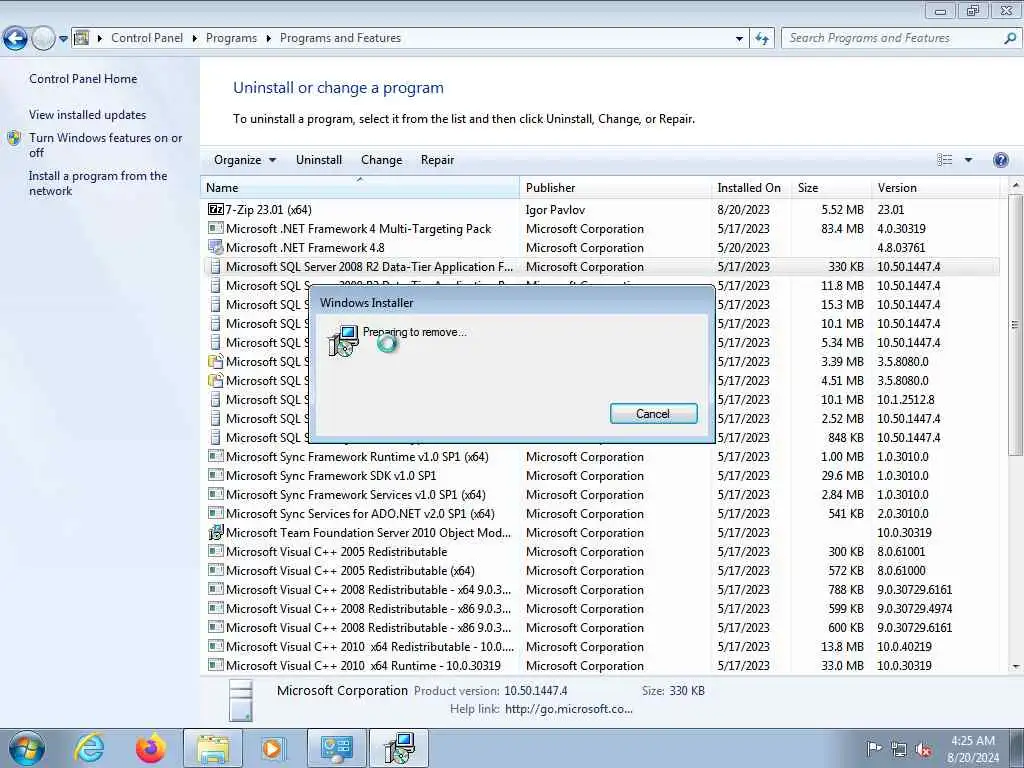The height and width of the screenshot is (768, 1024).
Task: Click Repair in the toolbar
Action: [437, 160]
